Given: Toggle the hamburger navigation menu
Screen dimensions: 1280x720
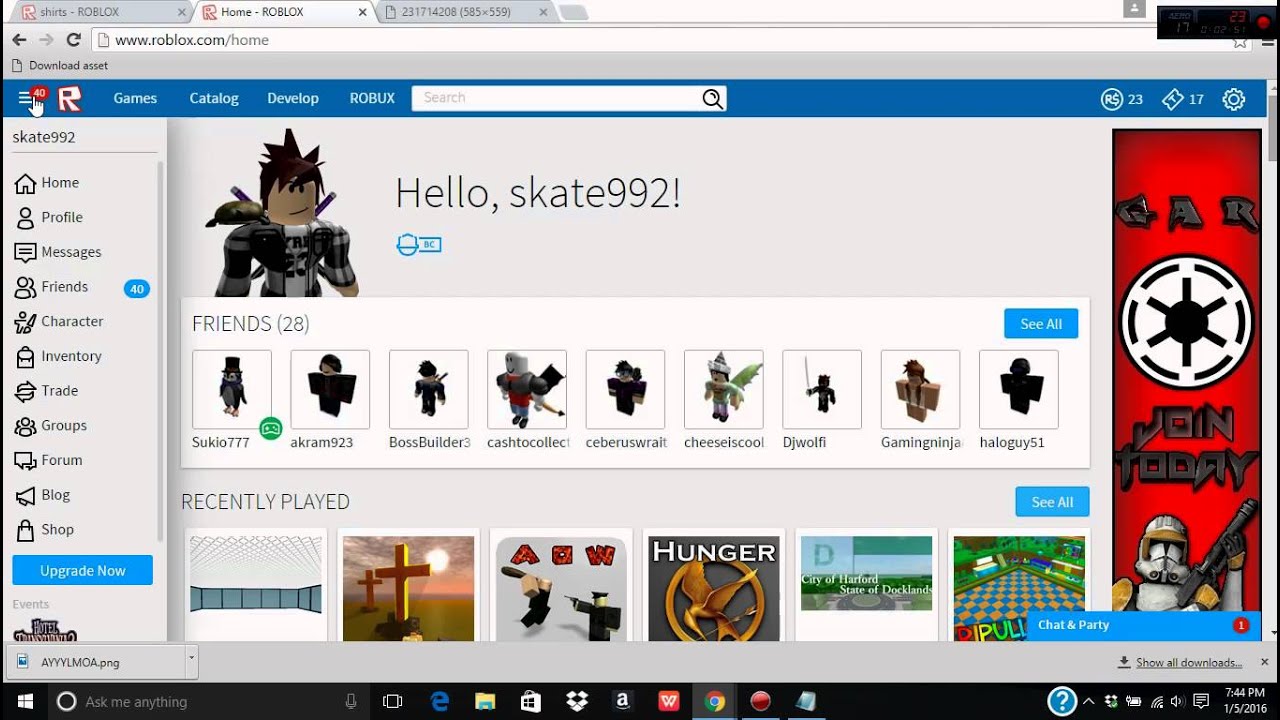Looking at the screenshot, I should (x=26, y=98).
